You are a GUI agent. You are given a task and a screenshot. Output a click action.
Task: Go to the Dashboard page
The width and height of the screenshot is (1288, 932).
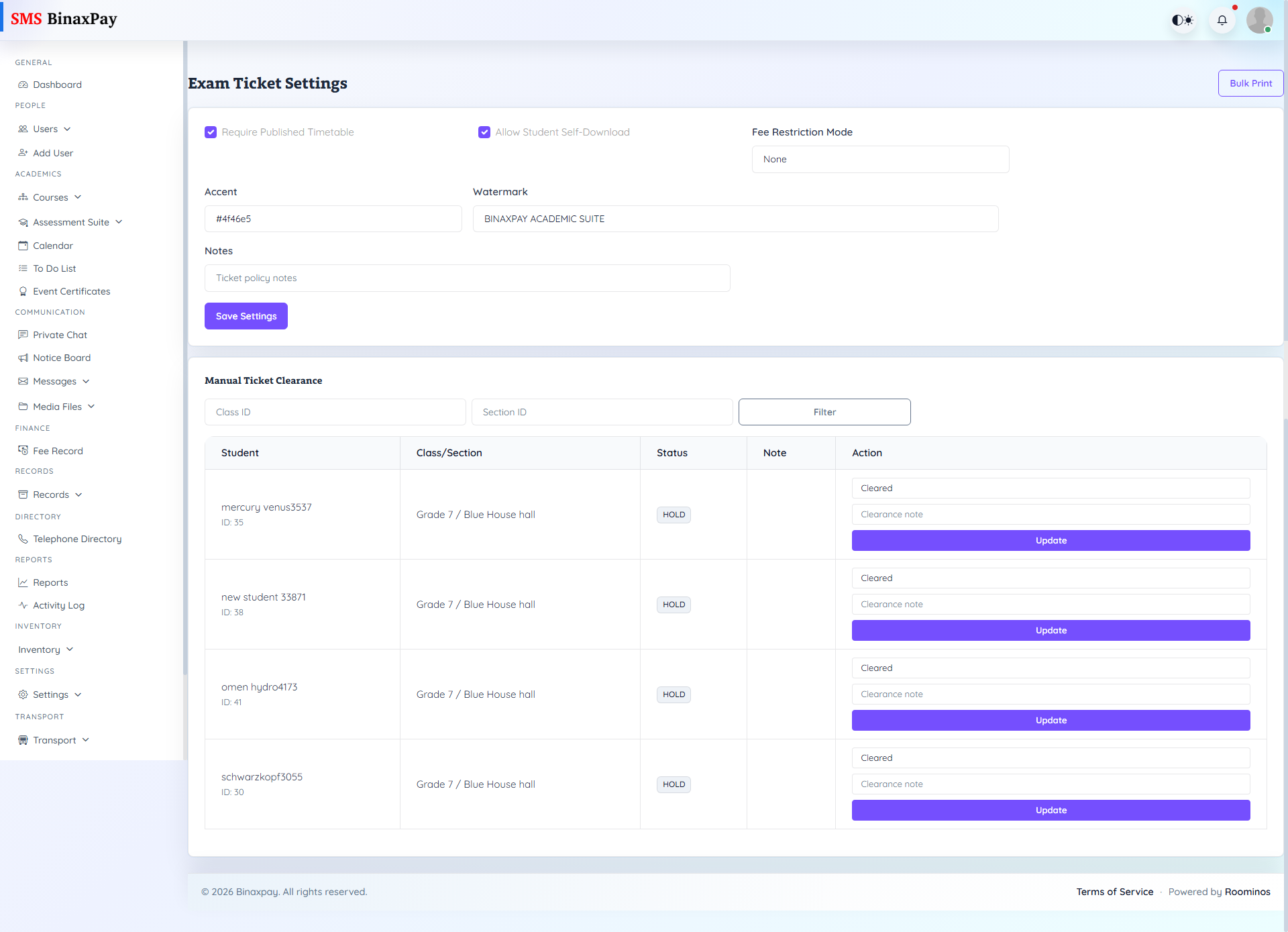[x=57, y=85]
